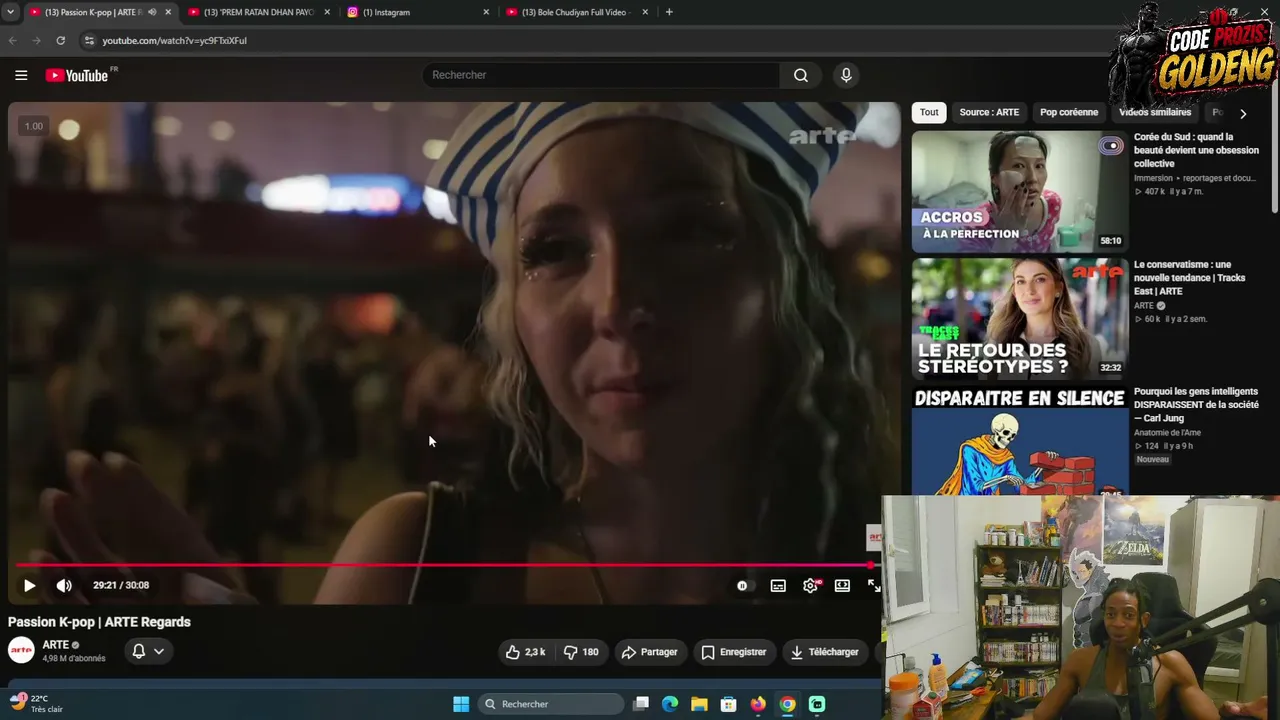Open File Explorer from the taskbar
This screenshot has width=1280, height=720.
(699, 704)
